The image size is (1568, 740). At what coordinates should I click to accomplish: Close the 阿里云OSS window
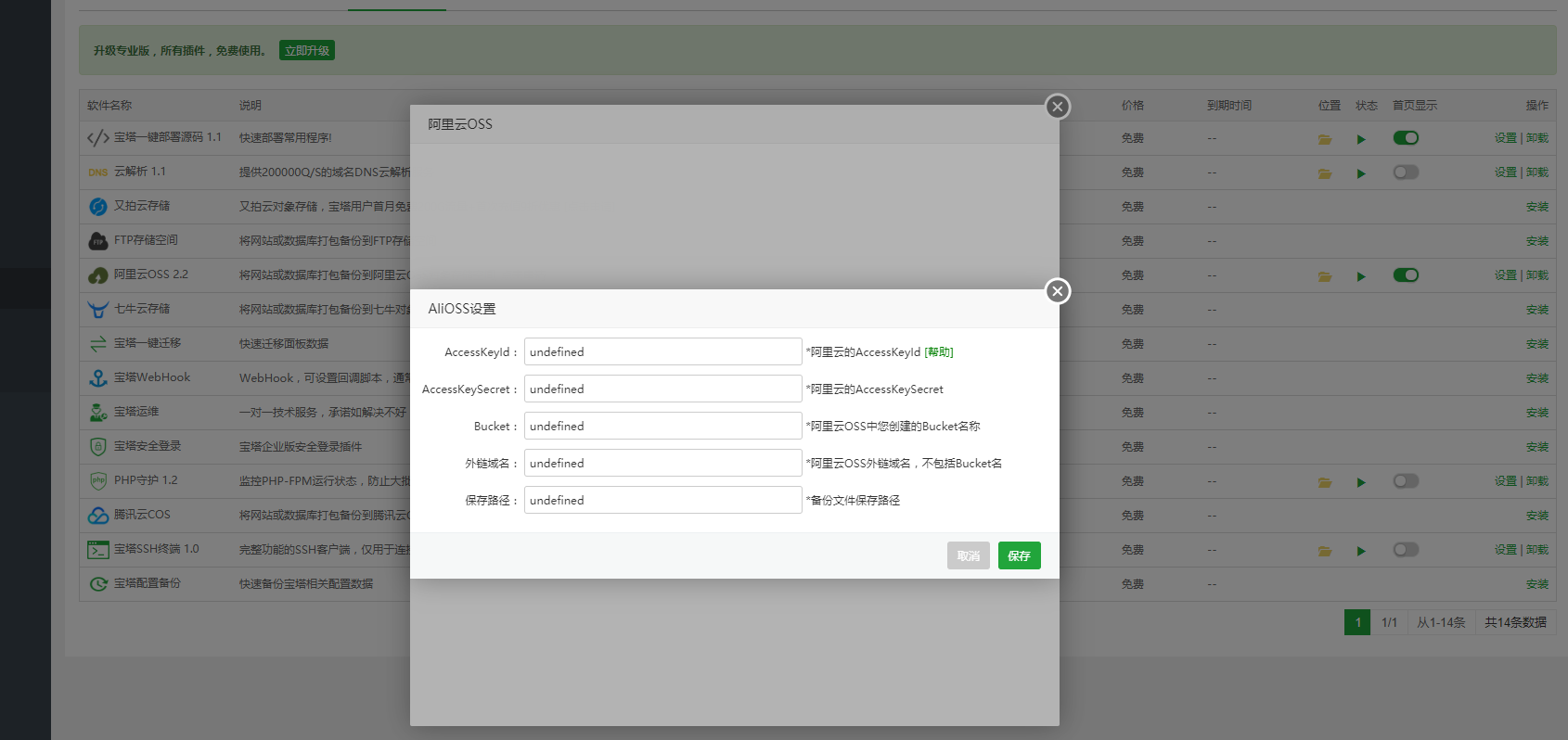point(1058,107)
